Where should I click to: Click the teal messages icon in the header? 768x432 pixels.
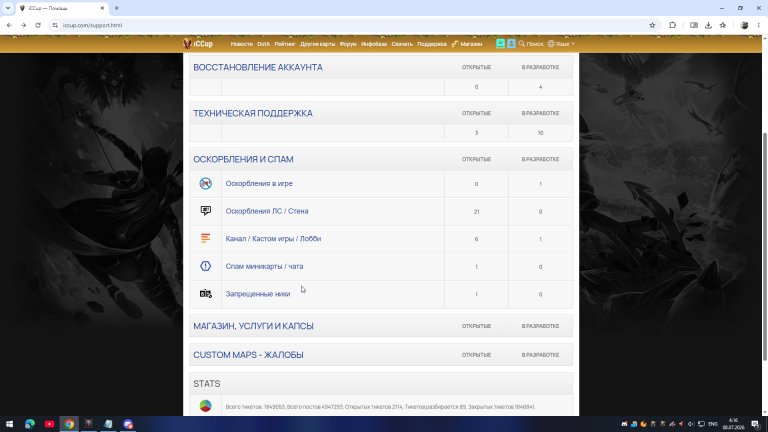500,44
